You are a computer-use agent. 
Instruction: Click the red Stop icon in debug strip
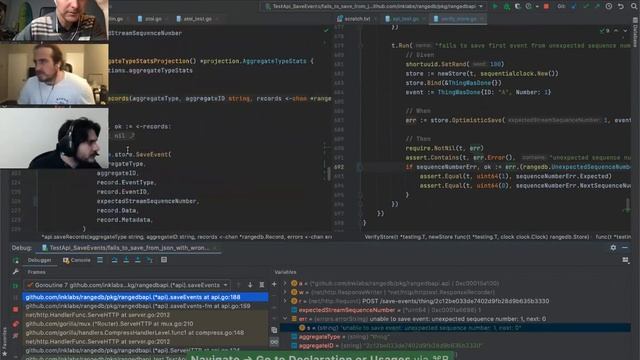(x=16, y=310)
